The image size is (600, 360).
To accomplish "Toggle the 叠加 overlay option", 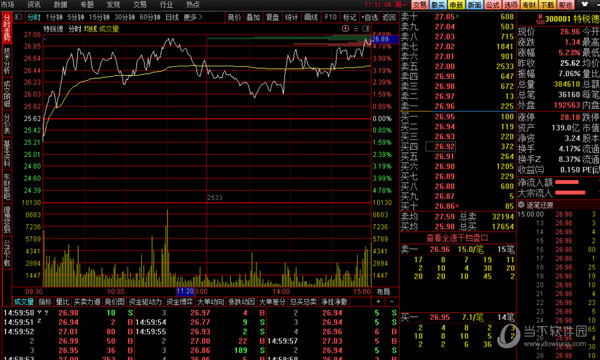I will click(253, 17).
